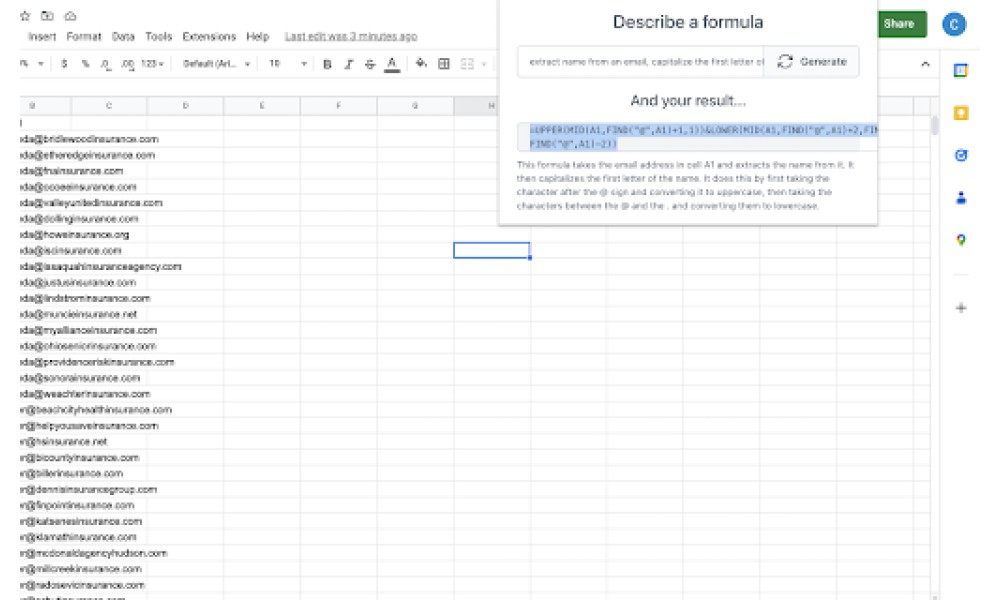Select the mcdonaldagencyhudson.com email cell
The image size is (1000, 600).
(x=94, y=553)
